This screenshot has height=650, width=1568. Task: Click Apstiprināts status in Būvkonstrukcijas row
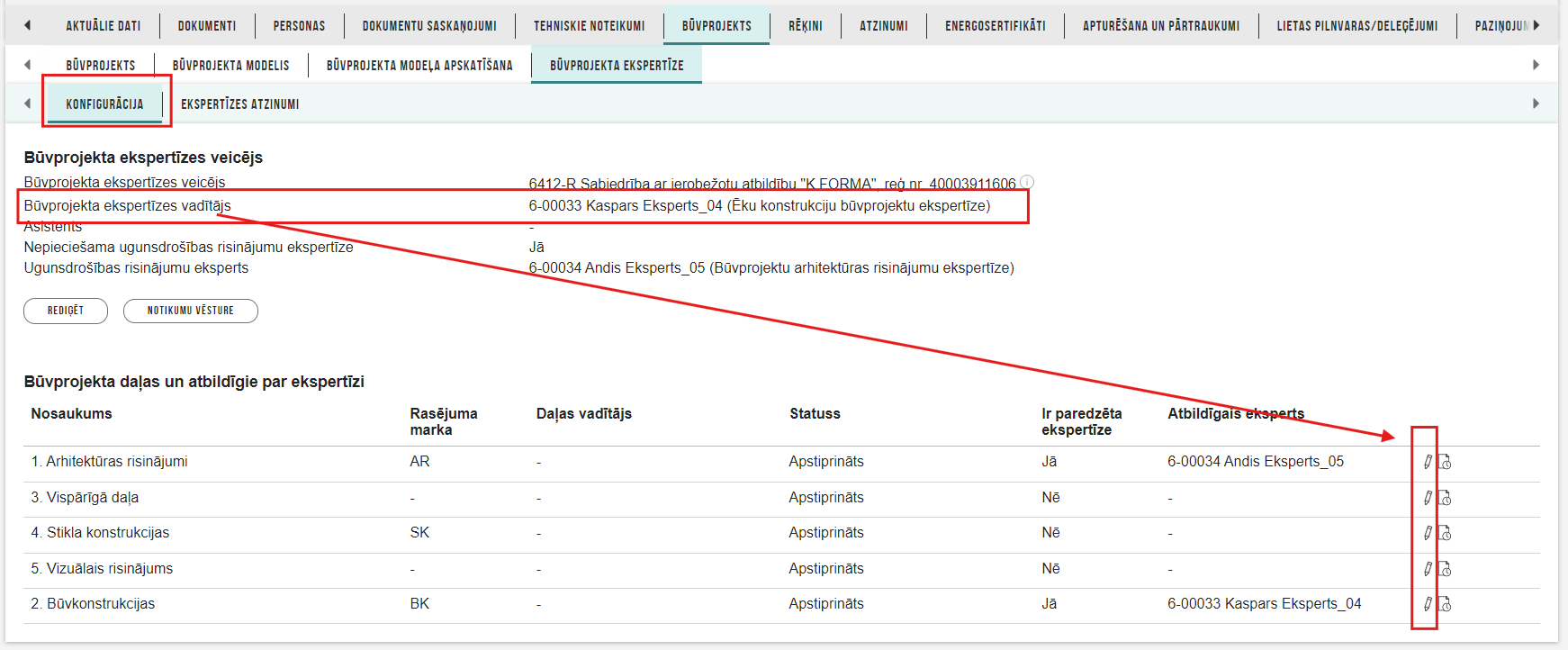coord(826,604)
